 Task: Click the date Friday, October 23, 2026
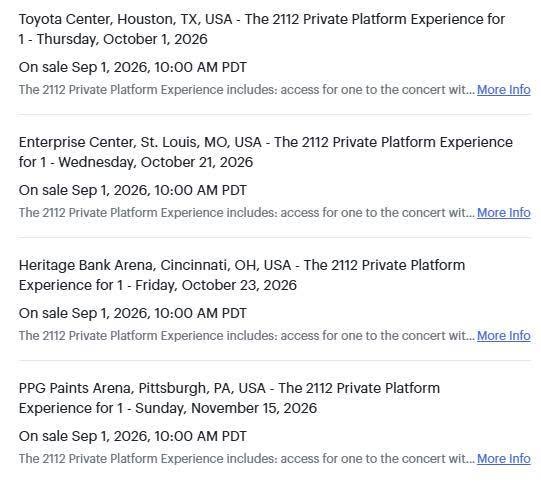tap(216, 285)
